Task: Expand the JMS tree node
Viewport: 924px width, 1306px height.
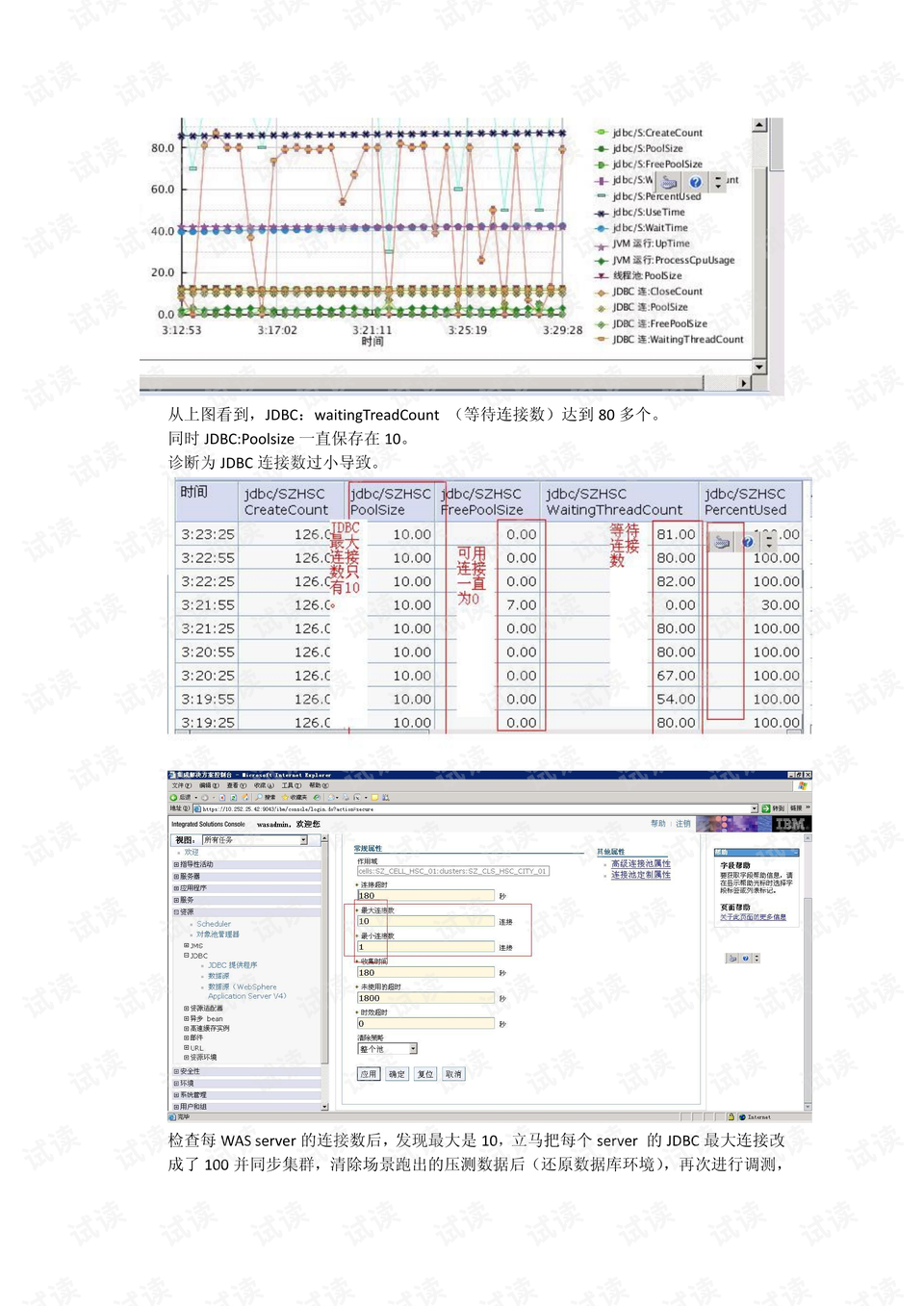Action: pos(187,946)
